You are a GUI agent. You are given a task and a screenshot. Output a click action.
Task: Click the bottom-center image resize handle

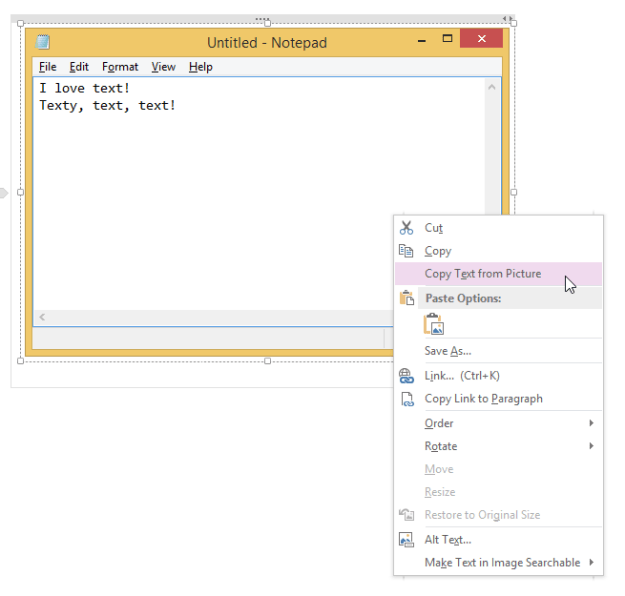click(267, 361)
